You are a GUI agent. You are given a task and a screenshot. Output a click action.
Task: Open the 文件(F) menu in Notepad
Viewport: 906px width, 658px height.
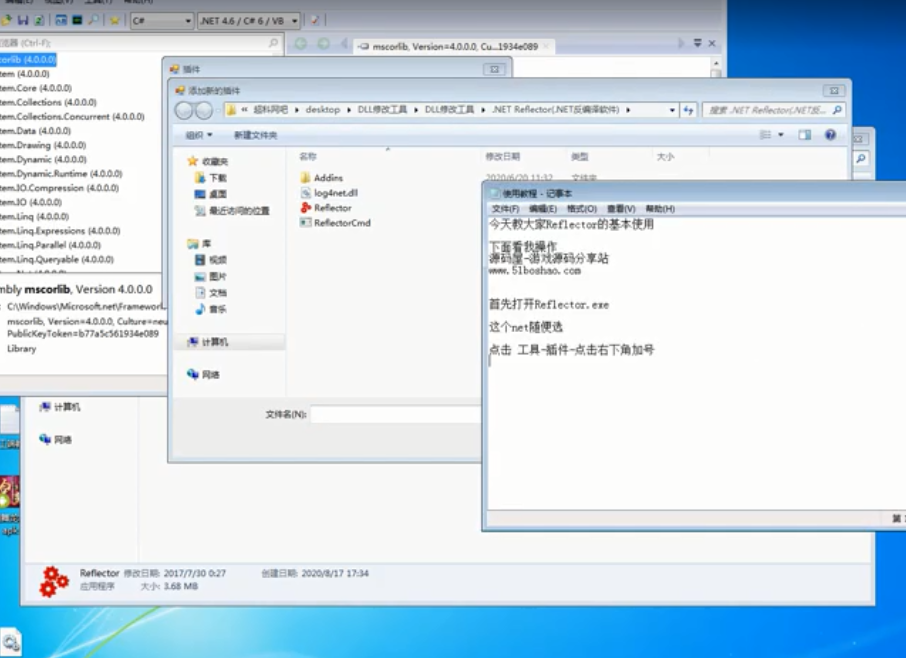point(505,209)
